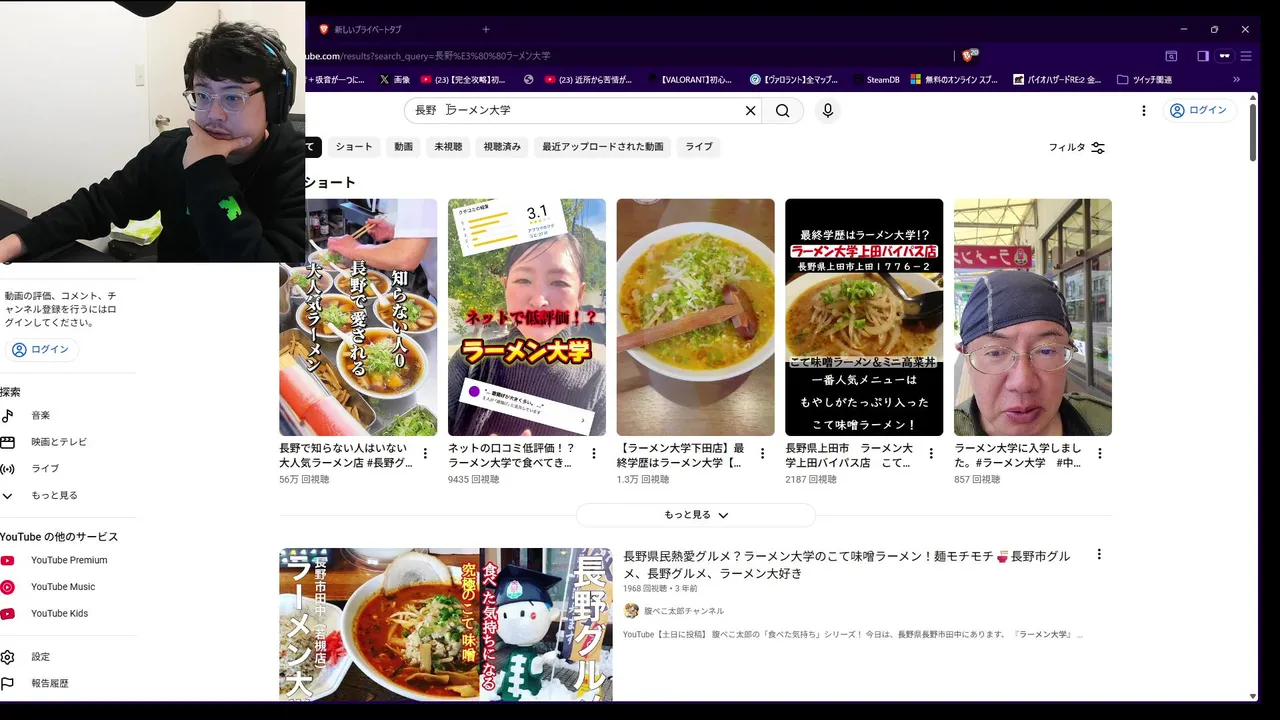Open the 画像 X bookmark

click(x=395, y=80)
